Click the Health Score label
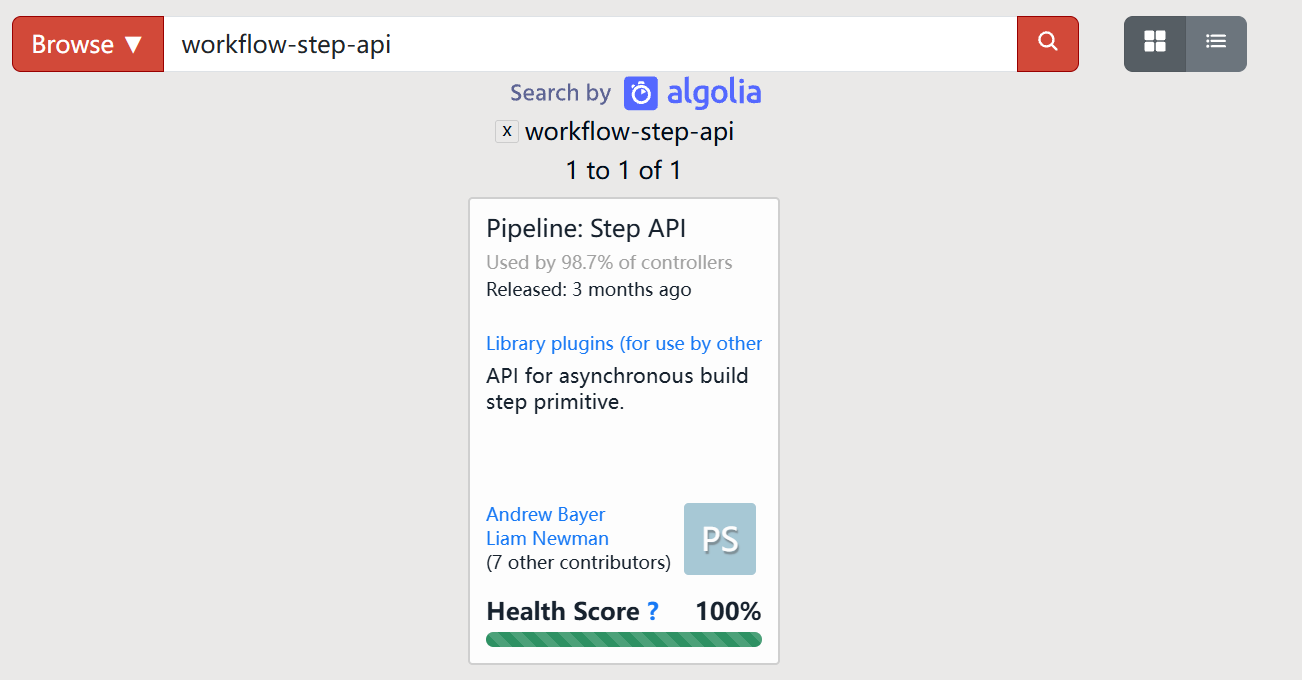The image size is (1302, 680). pos(563,611)
